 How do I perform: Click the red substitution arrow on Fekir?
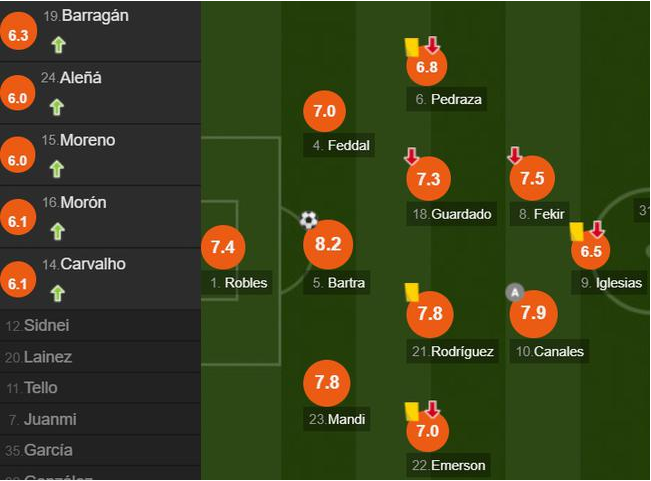click(514, 155)
